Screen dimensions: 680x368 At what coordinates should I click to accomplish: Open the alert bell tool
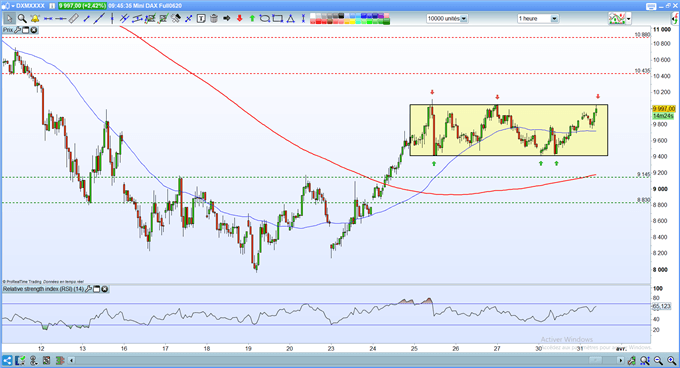pyautogui.click(x=35, y=18)
